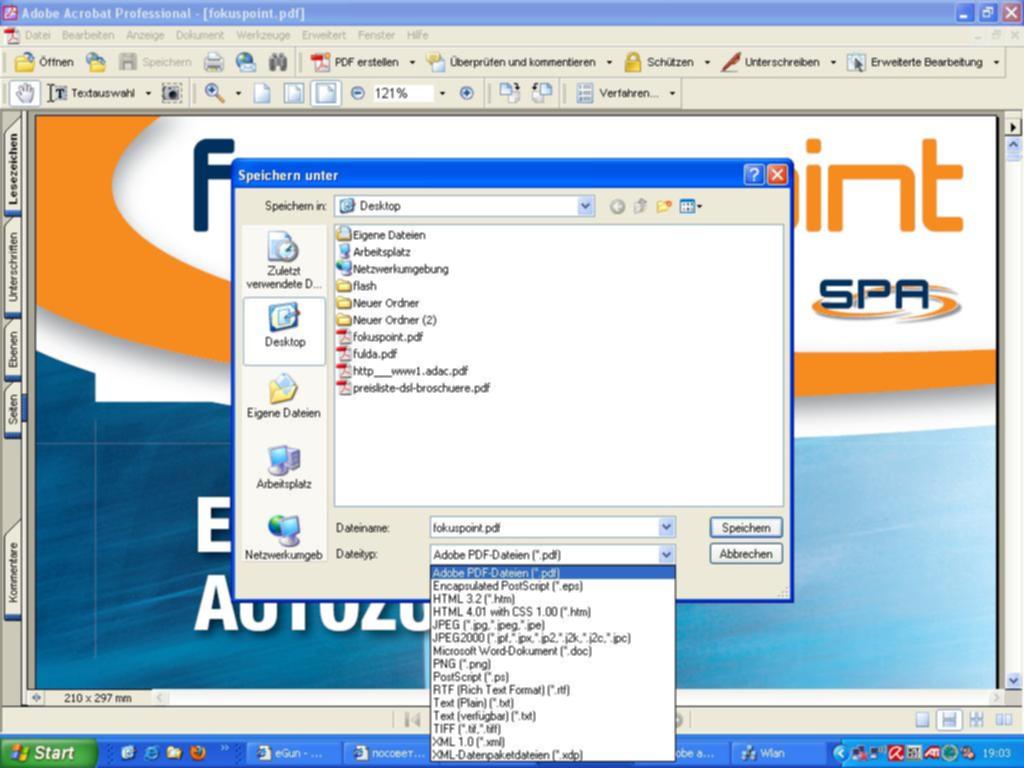Expand the 'Speichern in' location dropdown
Screen dimensions: 1024x768
[585, 206]
